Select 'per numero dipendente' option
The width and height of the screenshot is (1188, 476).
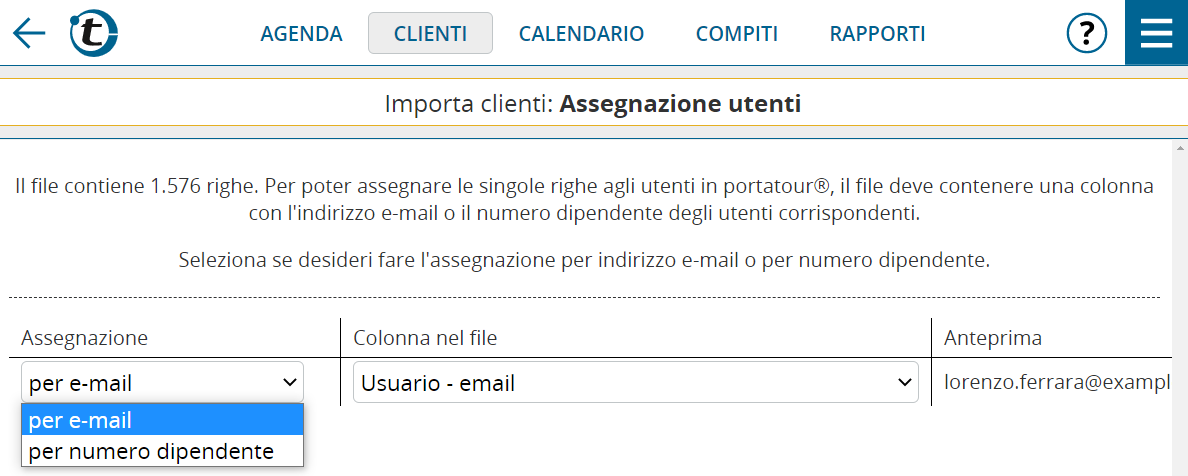coord(162,451)
